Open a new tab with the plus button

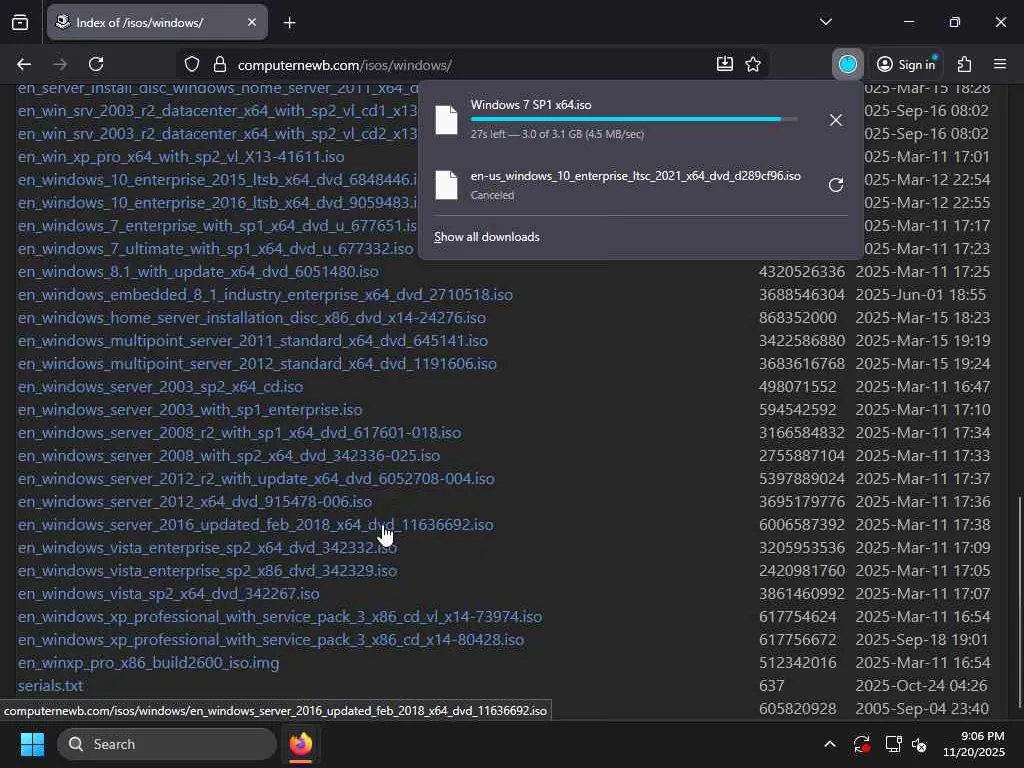[289, 23]
